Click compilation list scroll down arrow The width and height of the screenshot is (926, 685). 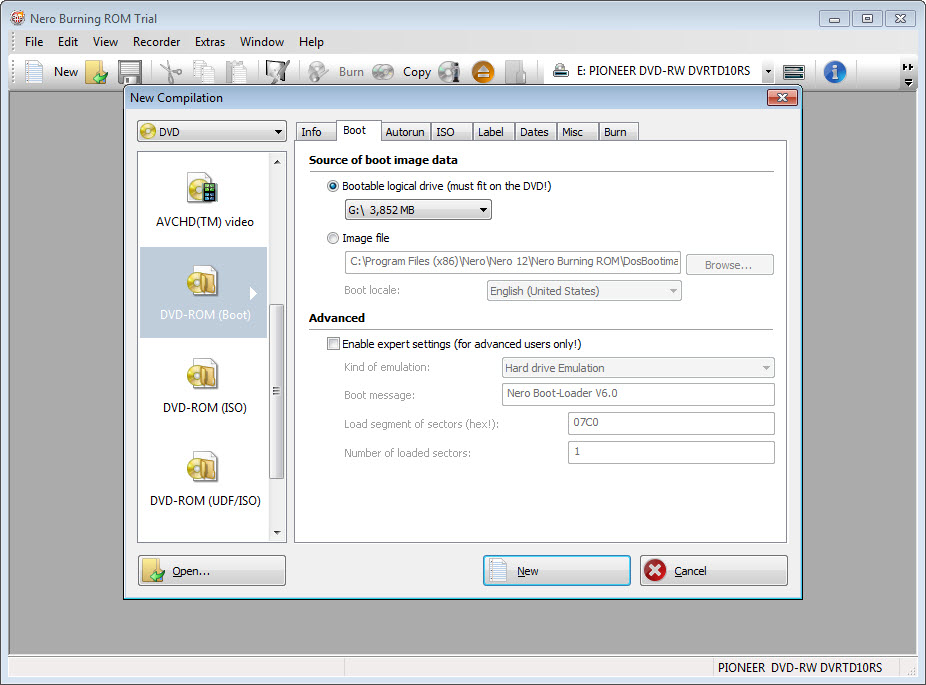pos(277,533)
